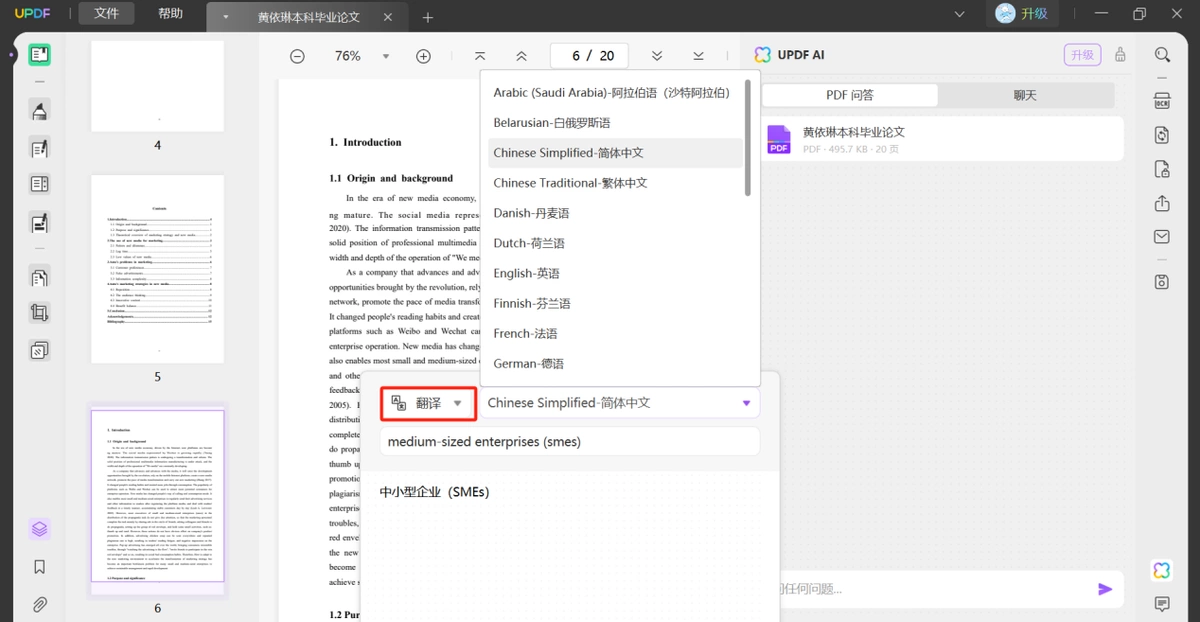Choose English-英语 language
Viewport: 1200px width, 622px height.
click(x=615, y=273)
